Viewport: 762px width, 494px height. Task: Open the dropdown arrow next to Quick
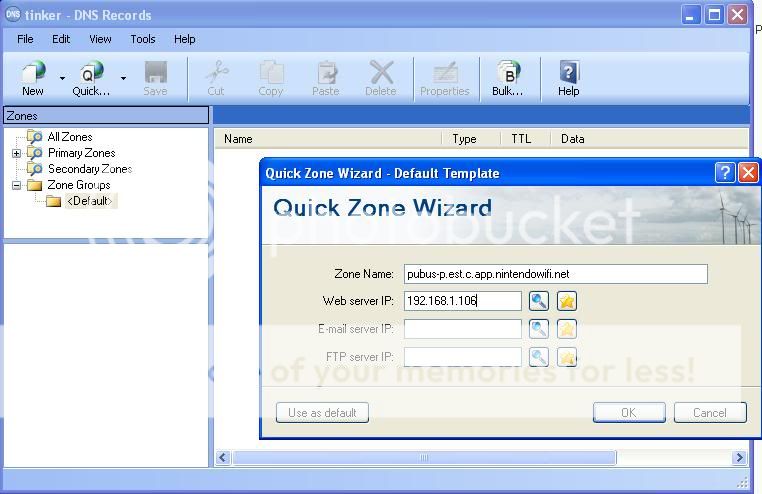coord(123,78)
